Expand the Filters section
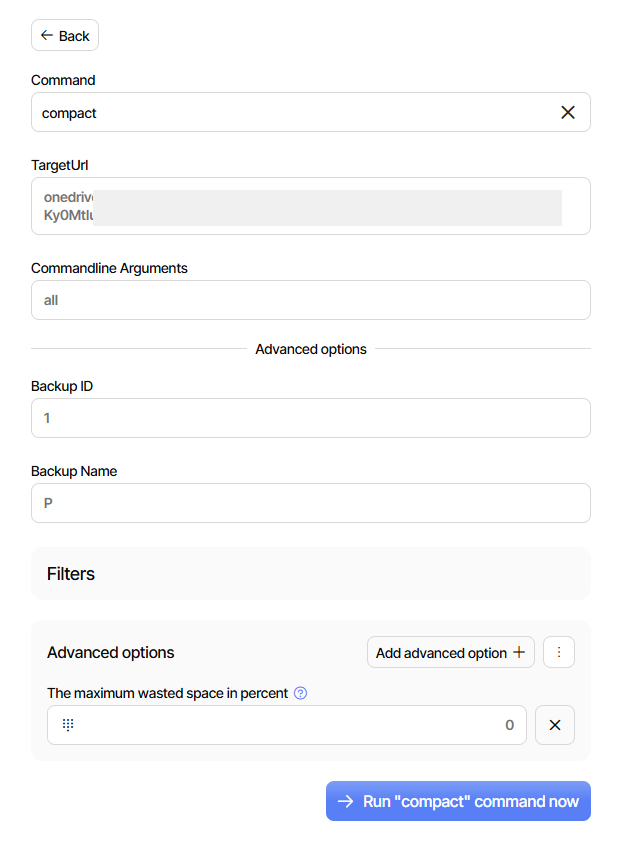This screenshot has height=842, width=635. point(310,574)
